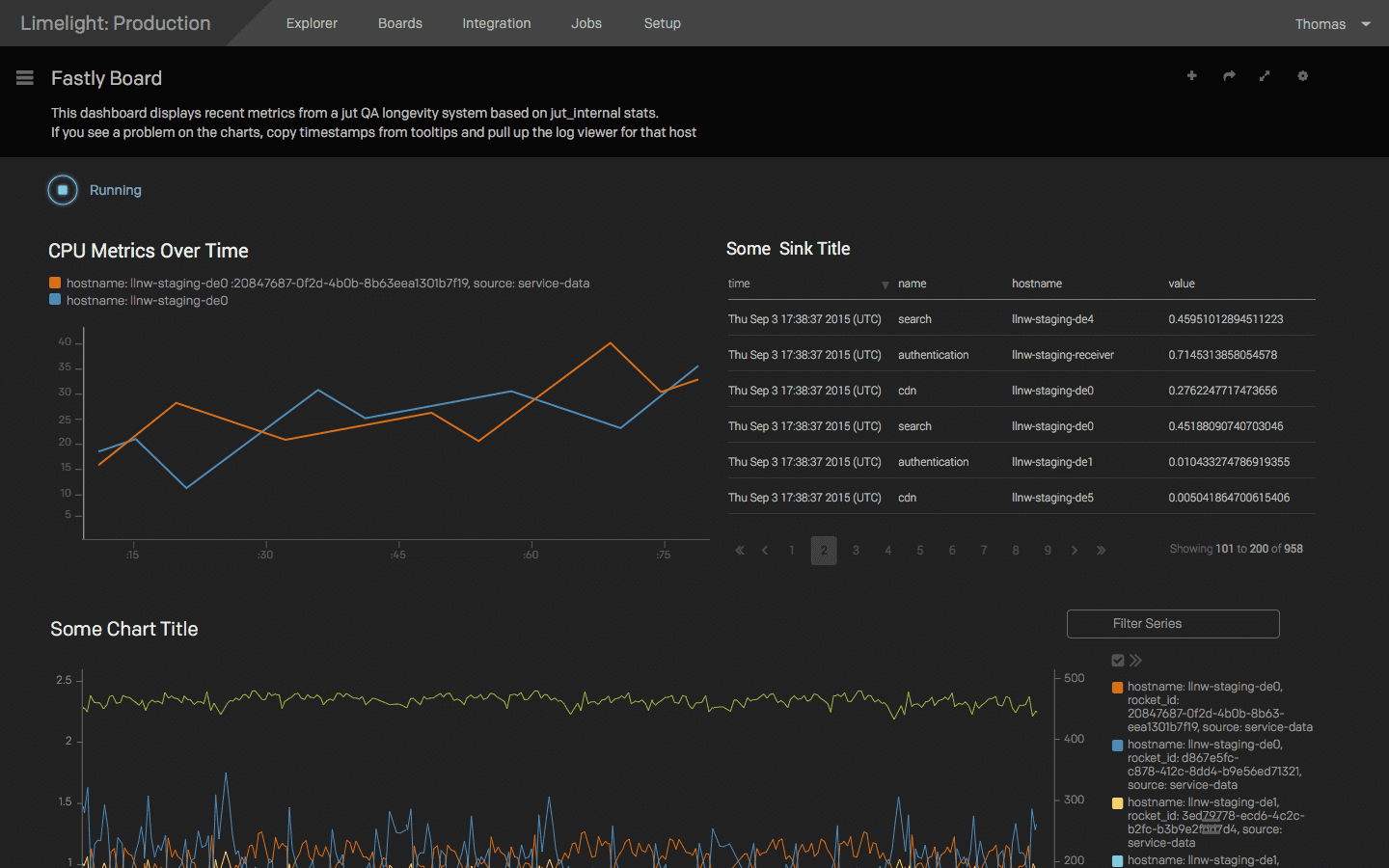The image size is (1389, 868).
Task: Click the Limelight: Production logo
Action: tap(116, 23)
